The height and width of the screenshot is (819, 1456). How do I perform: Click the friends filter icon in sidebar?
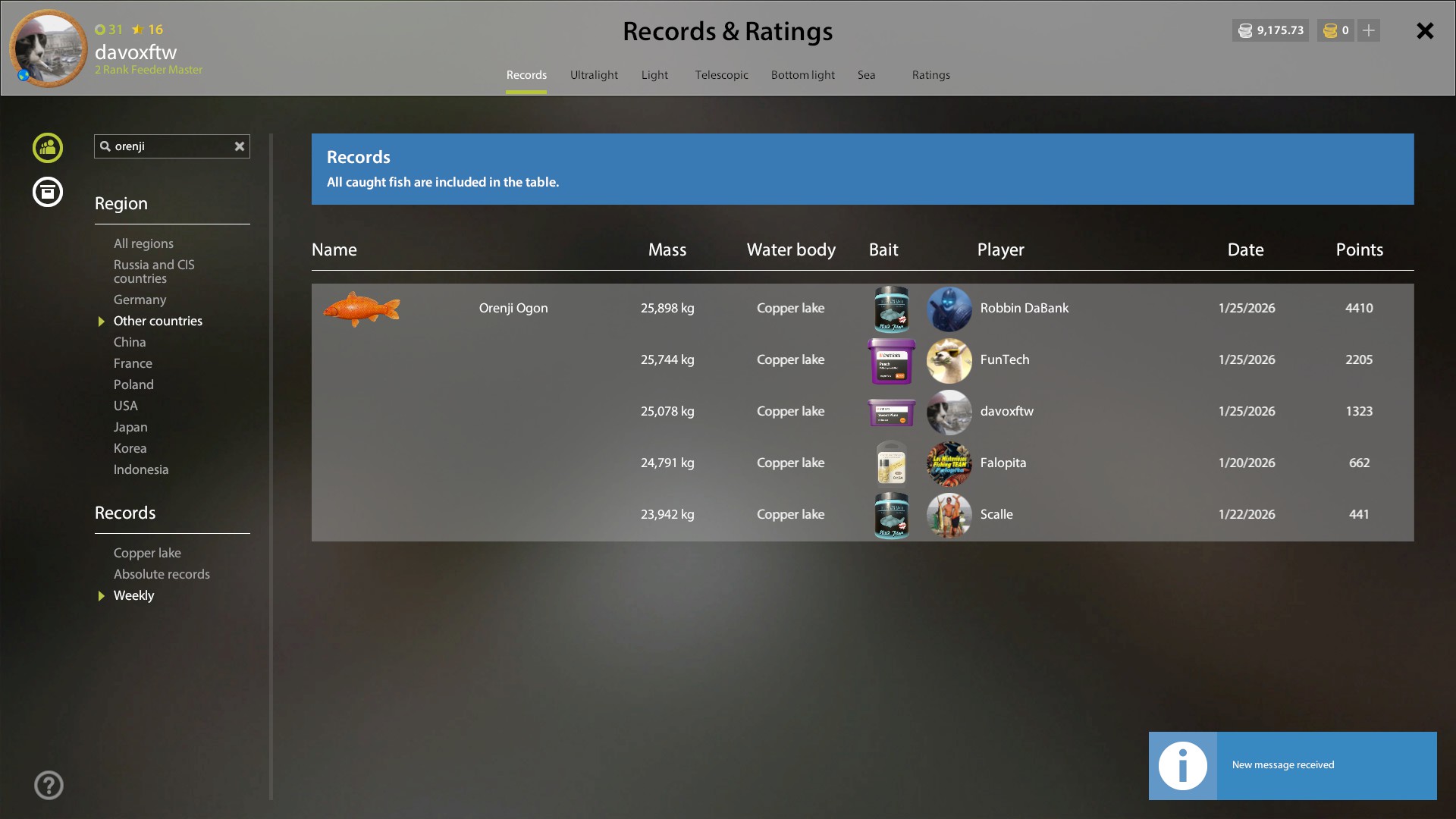coord(48,148)
